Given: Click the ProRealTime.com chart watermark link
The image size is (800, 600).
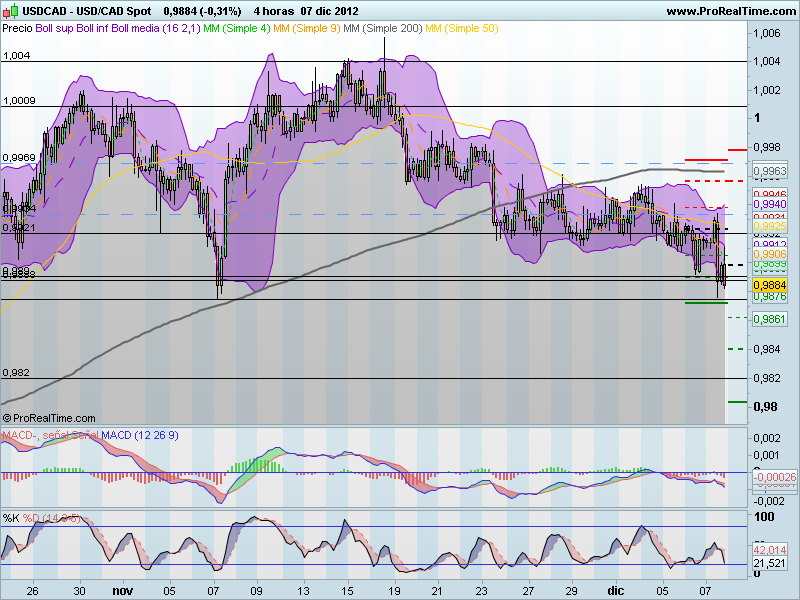Looking at the screenshot, I should click(50, 418).
